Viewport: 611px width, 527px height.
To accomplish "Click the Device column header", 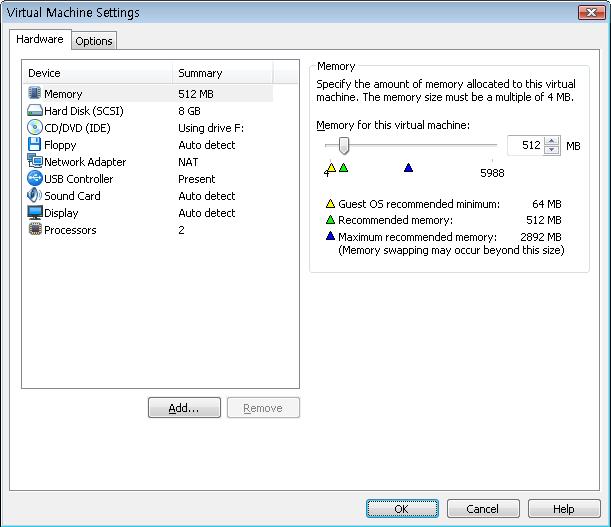I will (x=97, y=73).
